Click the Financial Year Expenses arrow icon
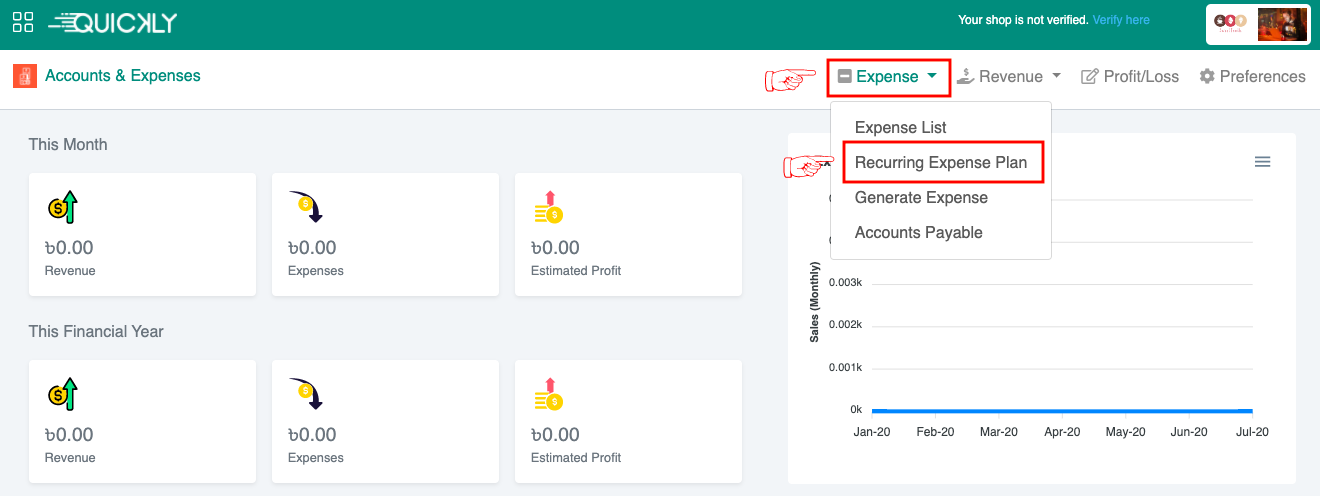 click(x=305, y=394)
